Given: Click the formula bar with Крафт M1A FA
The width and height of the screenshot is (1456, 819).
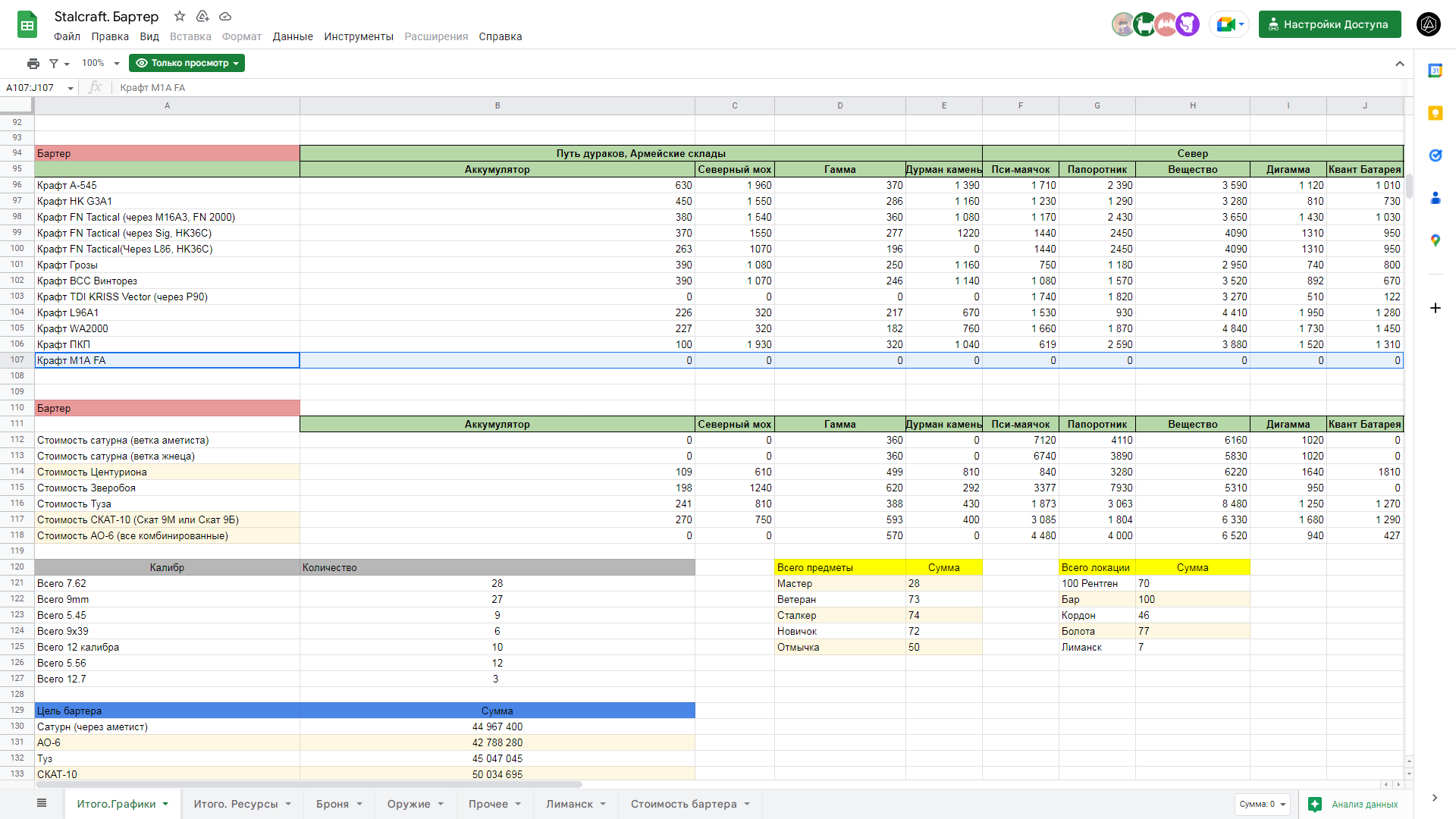Looking at the screenshot, I should [x=758, y=88].
